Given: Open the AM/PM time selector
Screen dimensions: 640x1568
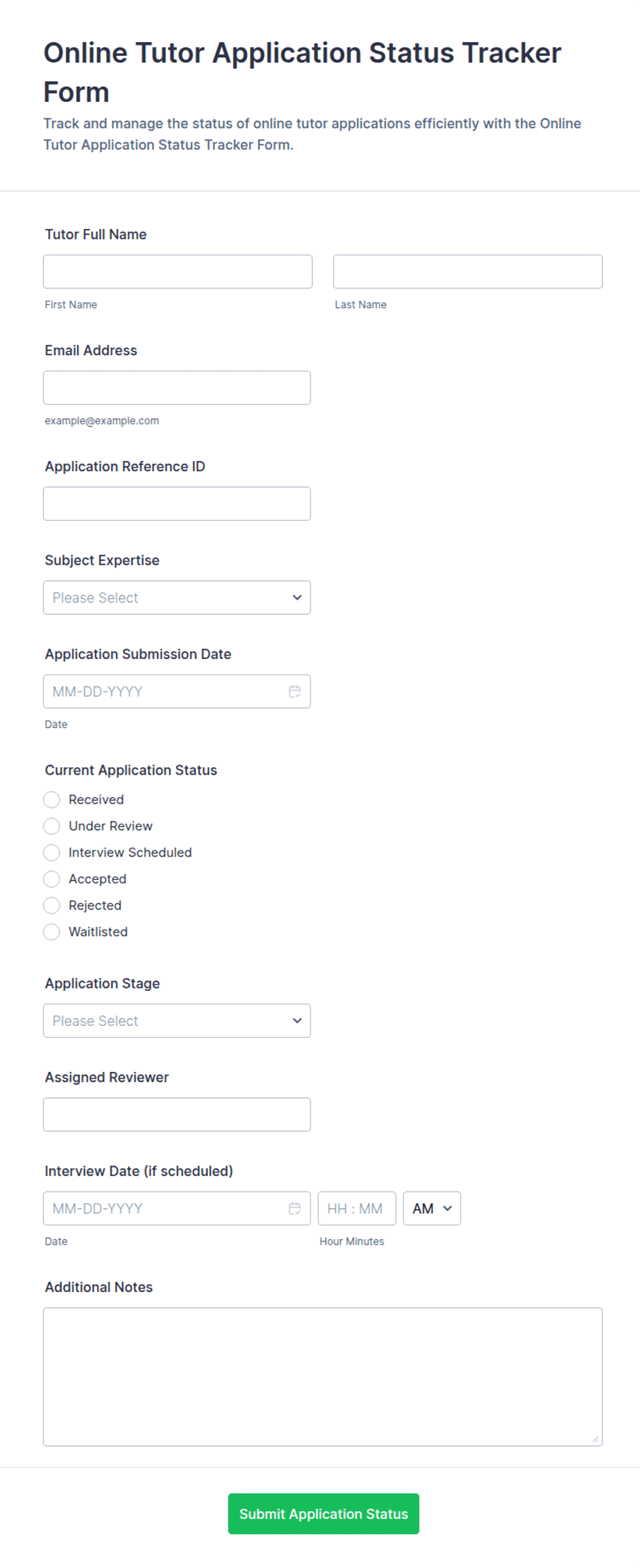Looking at the screenshot, I should pos(431,1208).
